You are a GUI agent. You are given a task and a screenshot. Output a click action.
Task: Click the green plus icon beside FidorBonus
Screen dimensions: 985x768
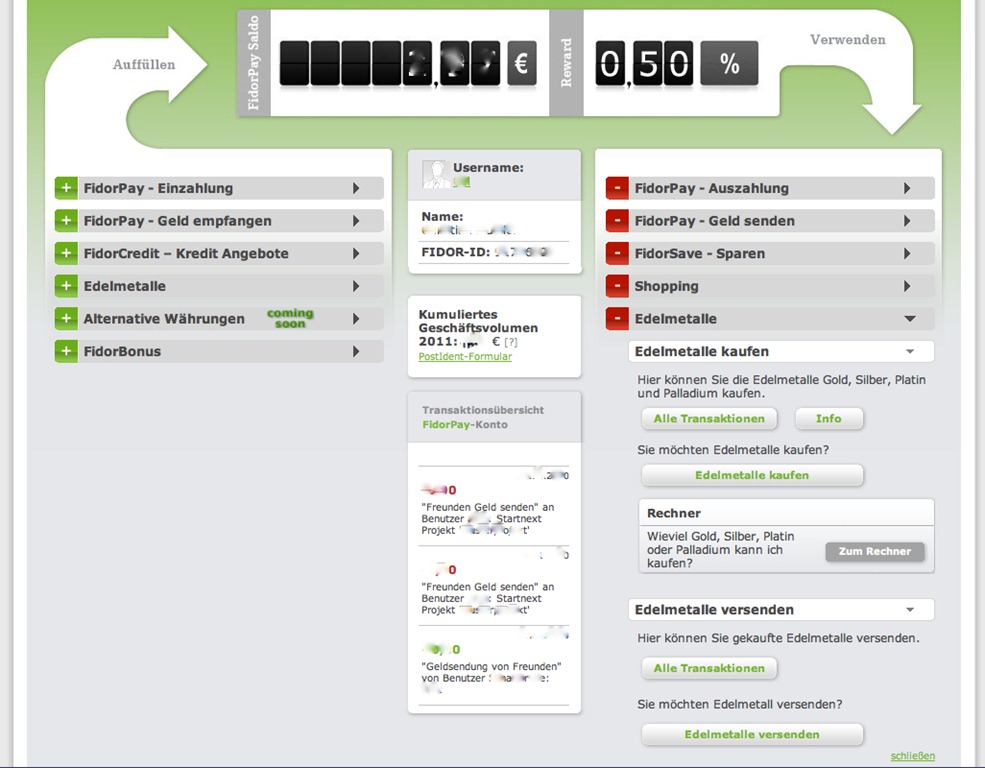pyautogui.click(x=66, y=352)
